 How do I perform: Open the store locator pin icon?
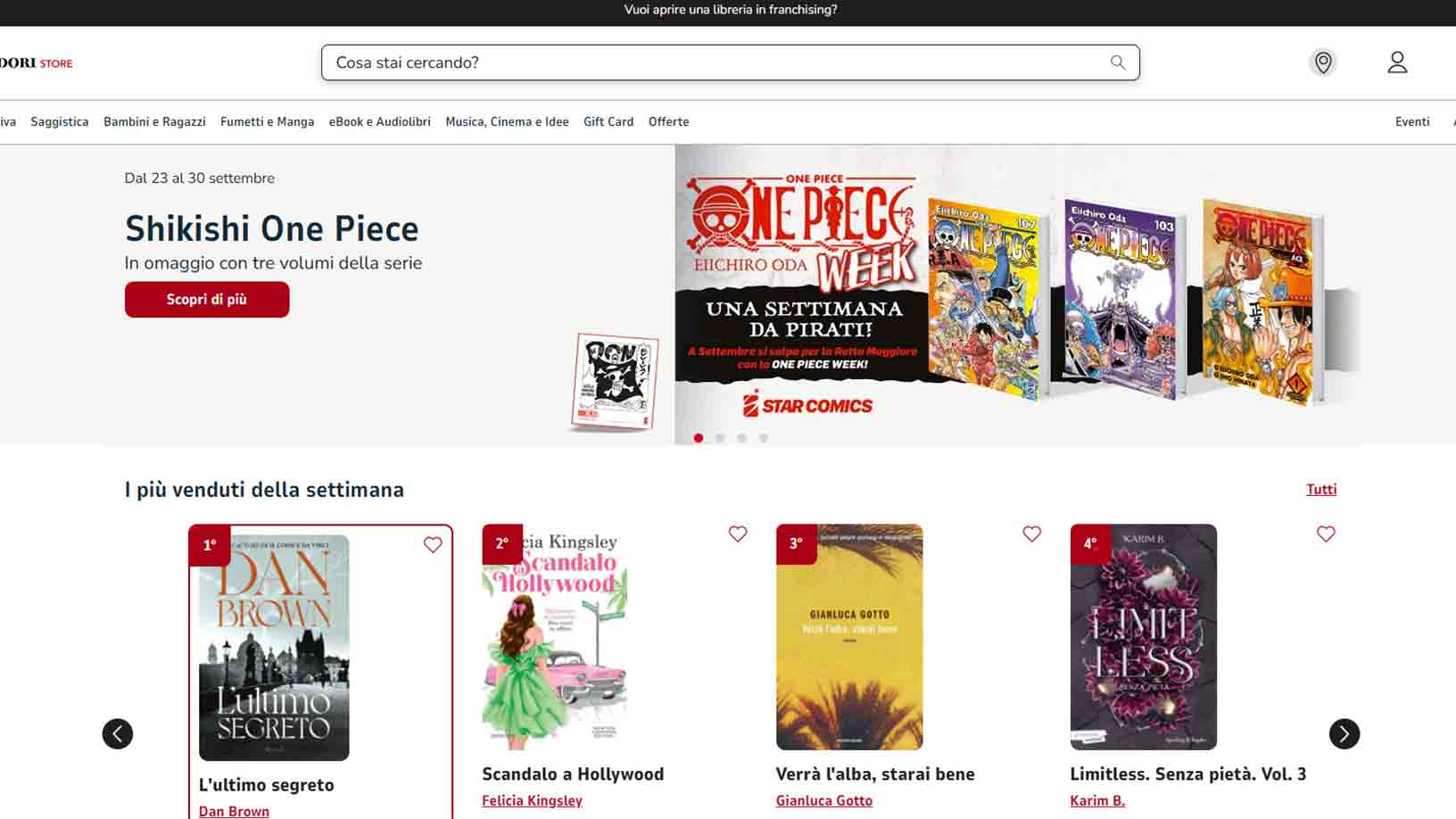(x=1323, y=62)
